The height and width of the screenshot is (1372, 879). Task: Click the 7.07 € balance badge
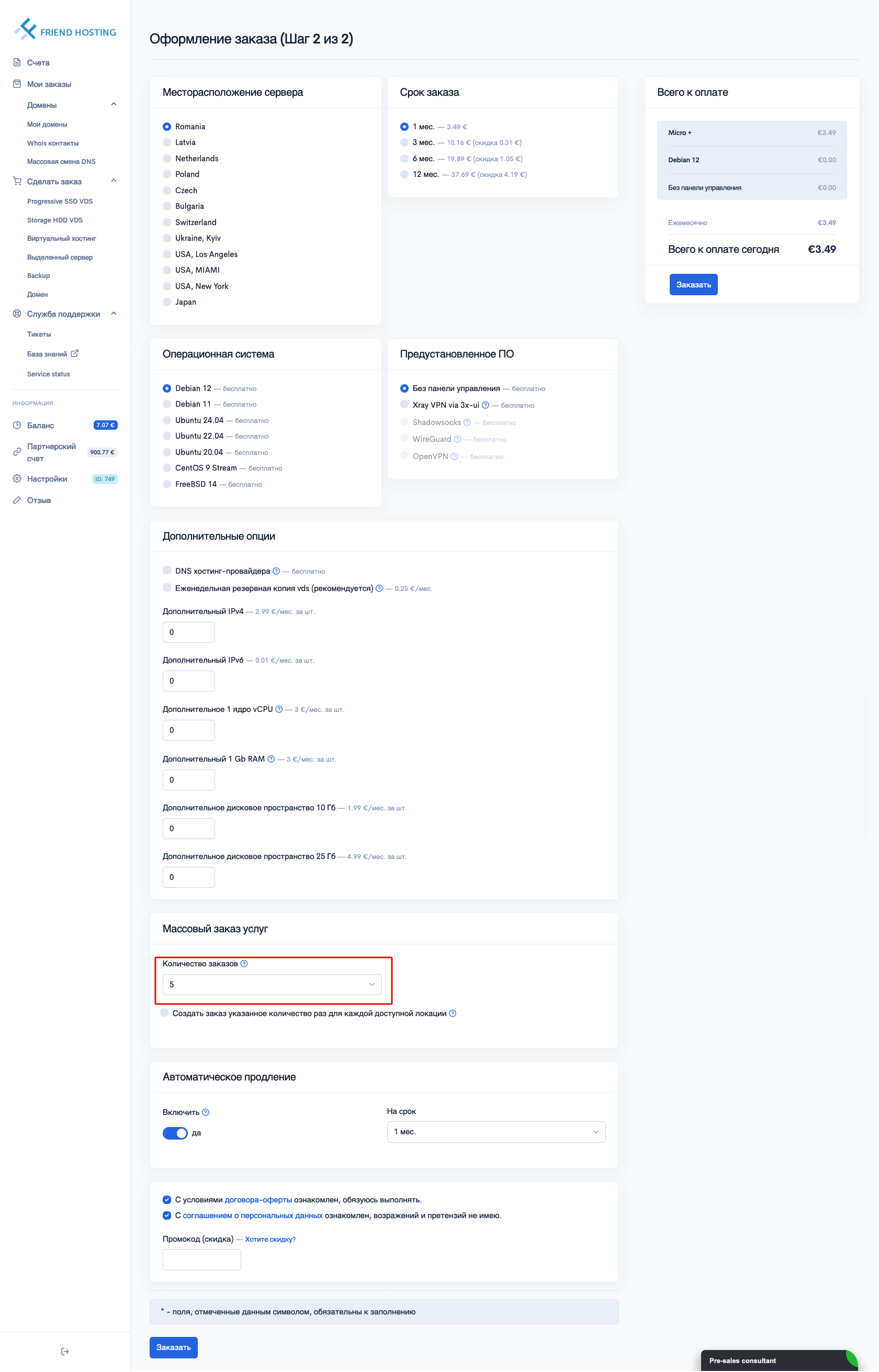(x=106, y=425)
